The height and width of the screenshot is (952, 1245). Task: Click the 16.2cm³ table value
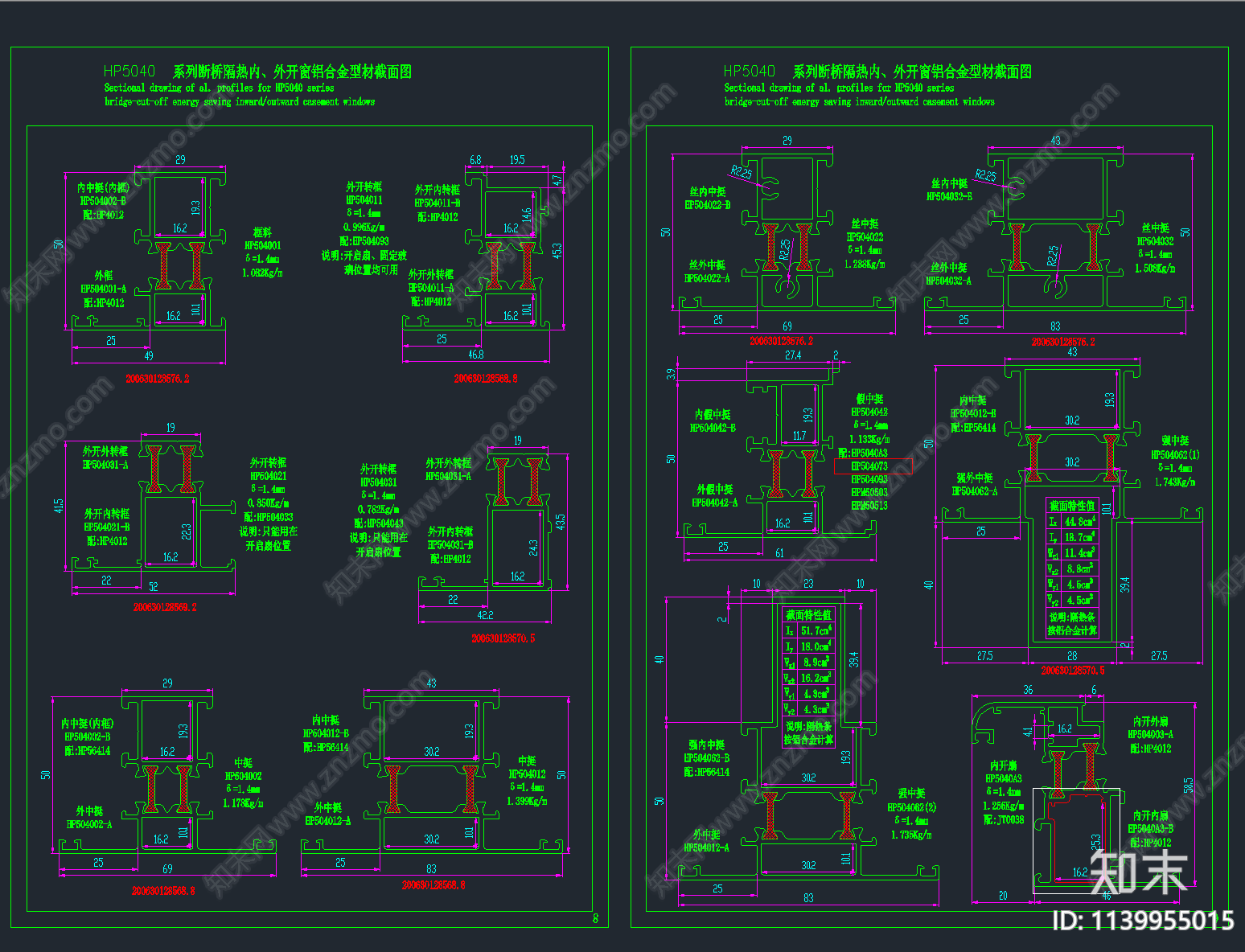[816, 678]
